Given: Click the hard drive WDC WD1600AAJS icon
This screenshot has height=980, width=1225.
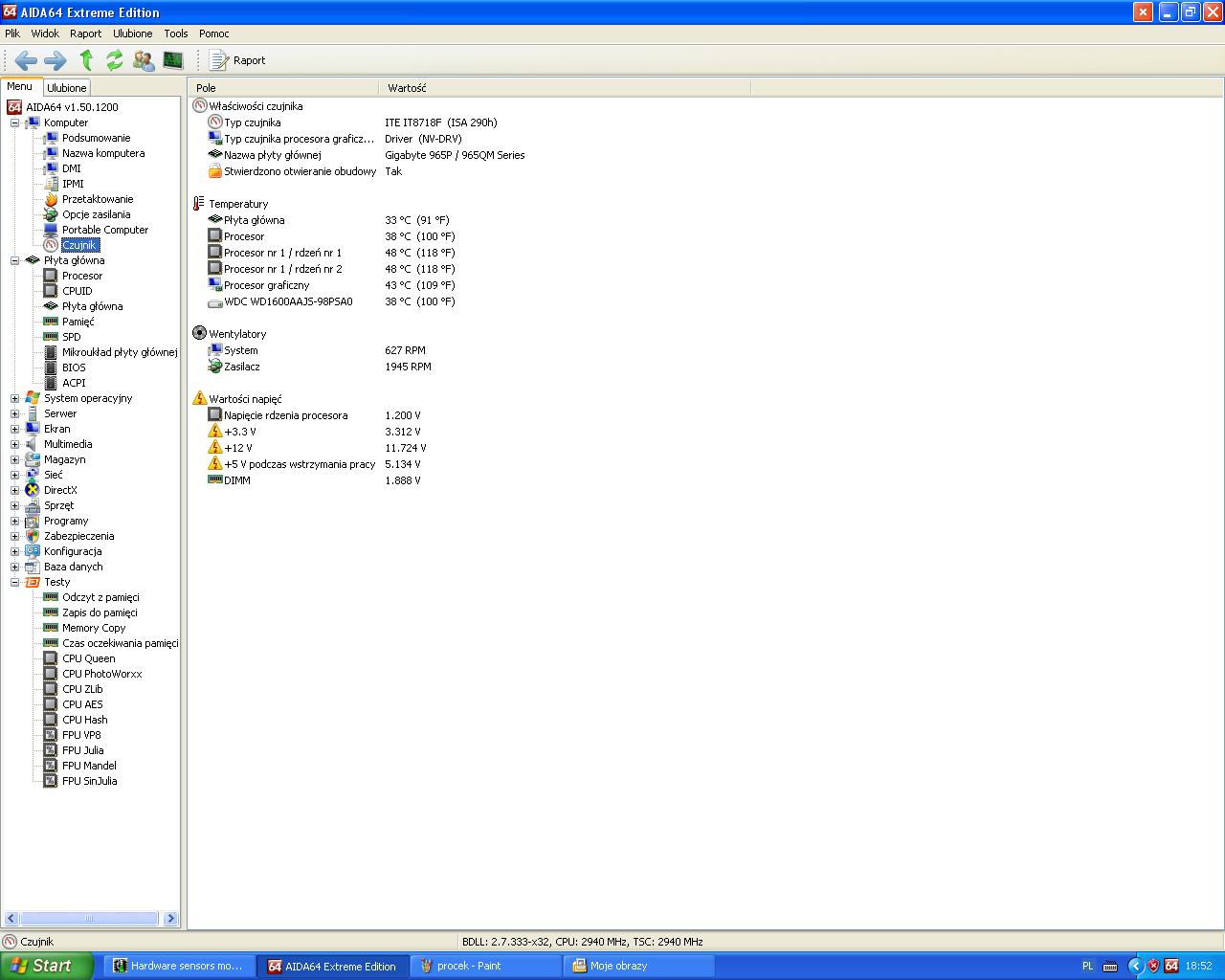Looking at the screenshot, I should pos(215,301).
